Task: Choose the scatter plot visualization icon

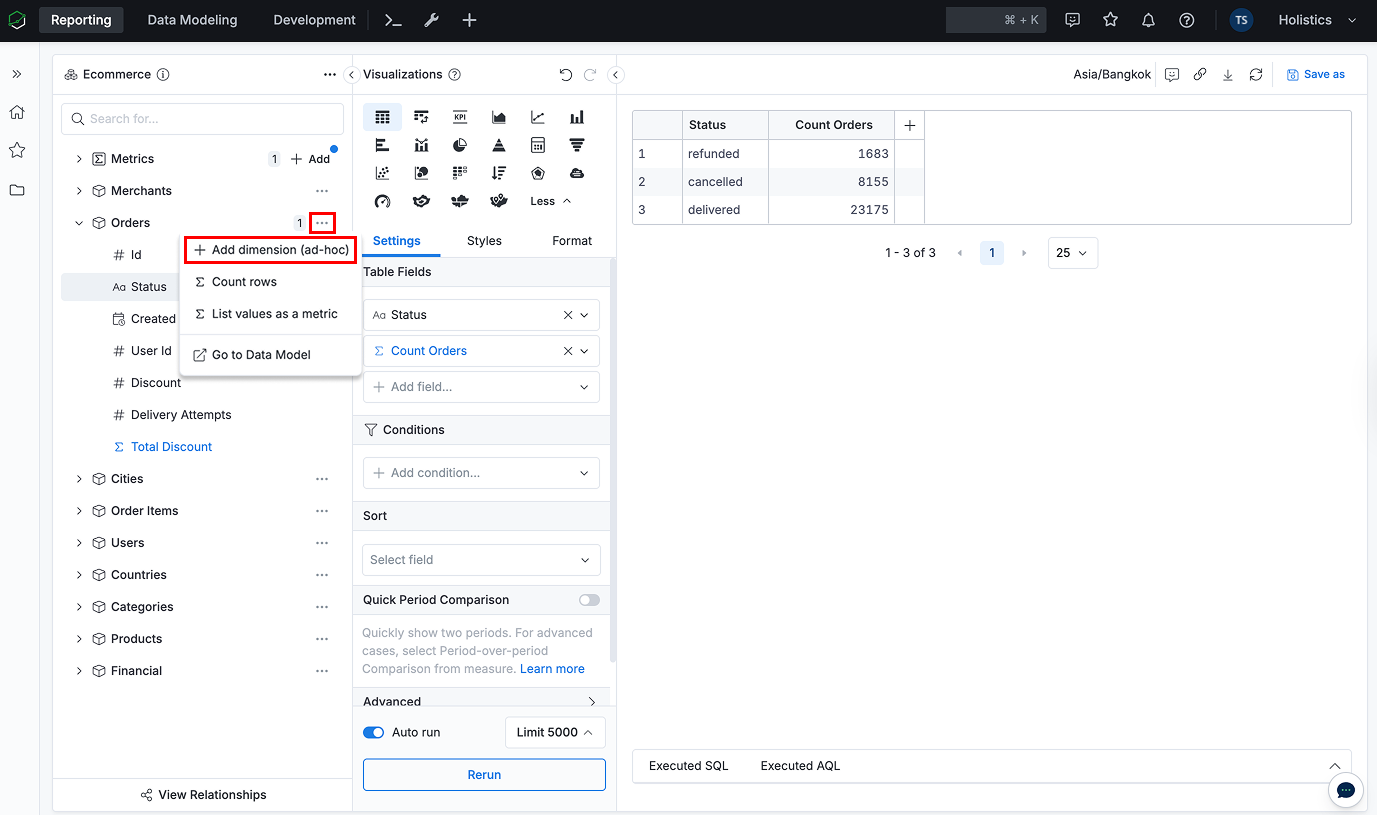Action: (x=382, y=173)
